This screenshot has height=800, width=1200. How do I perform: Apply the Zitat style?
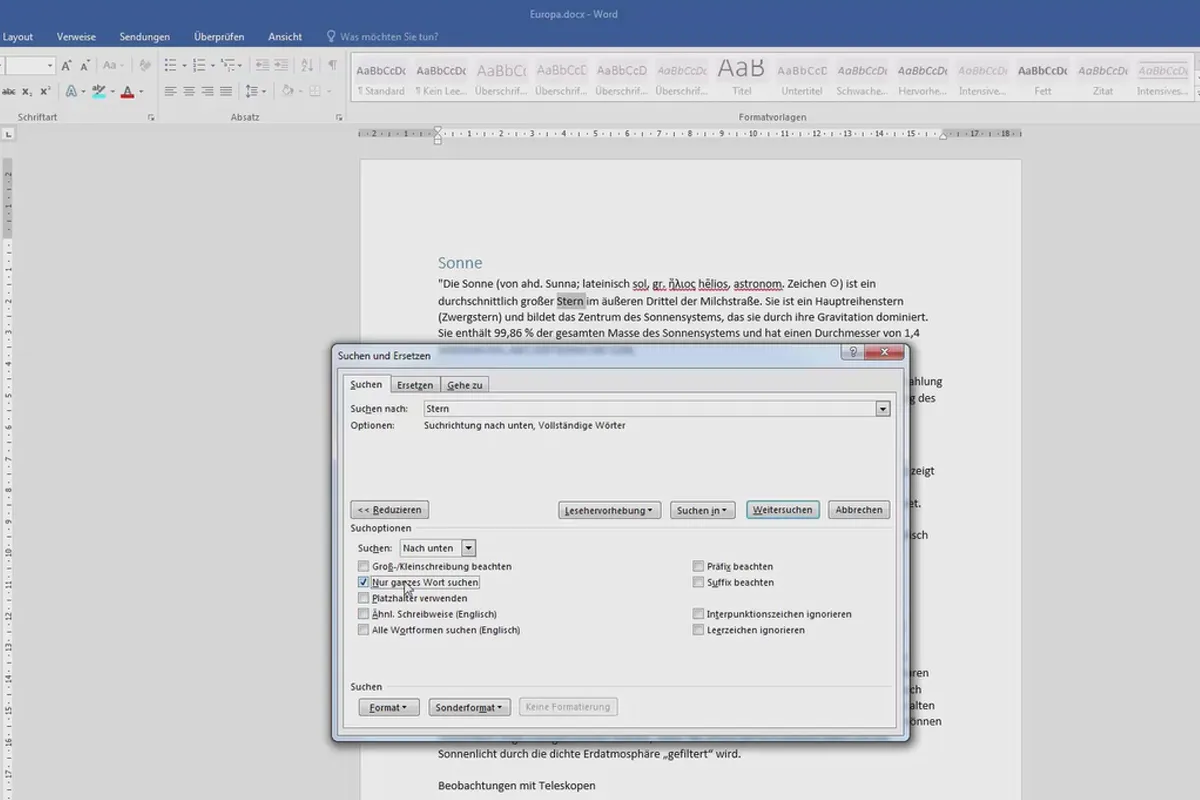[1103, 78]
